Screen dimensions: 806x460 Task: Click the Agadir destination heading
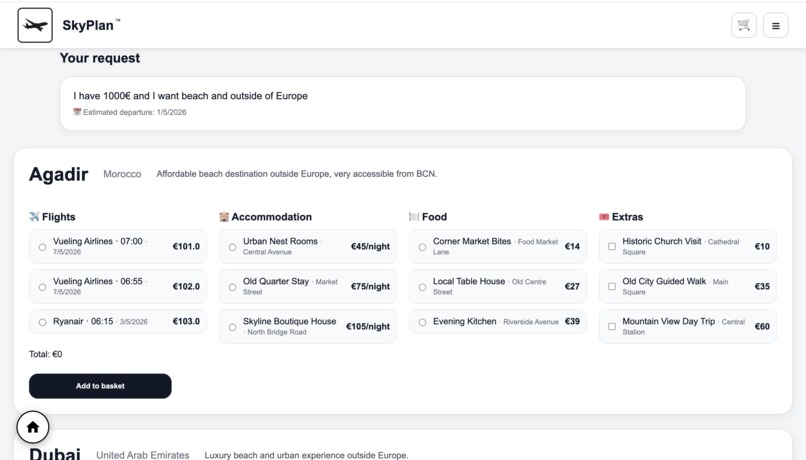59,174
